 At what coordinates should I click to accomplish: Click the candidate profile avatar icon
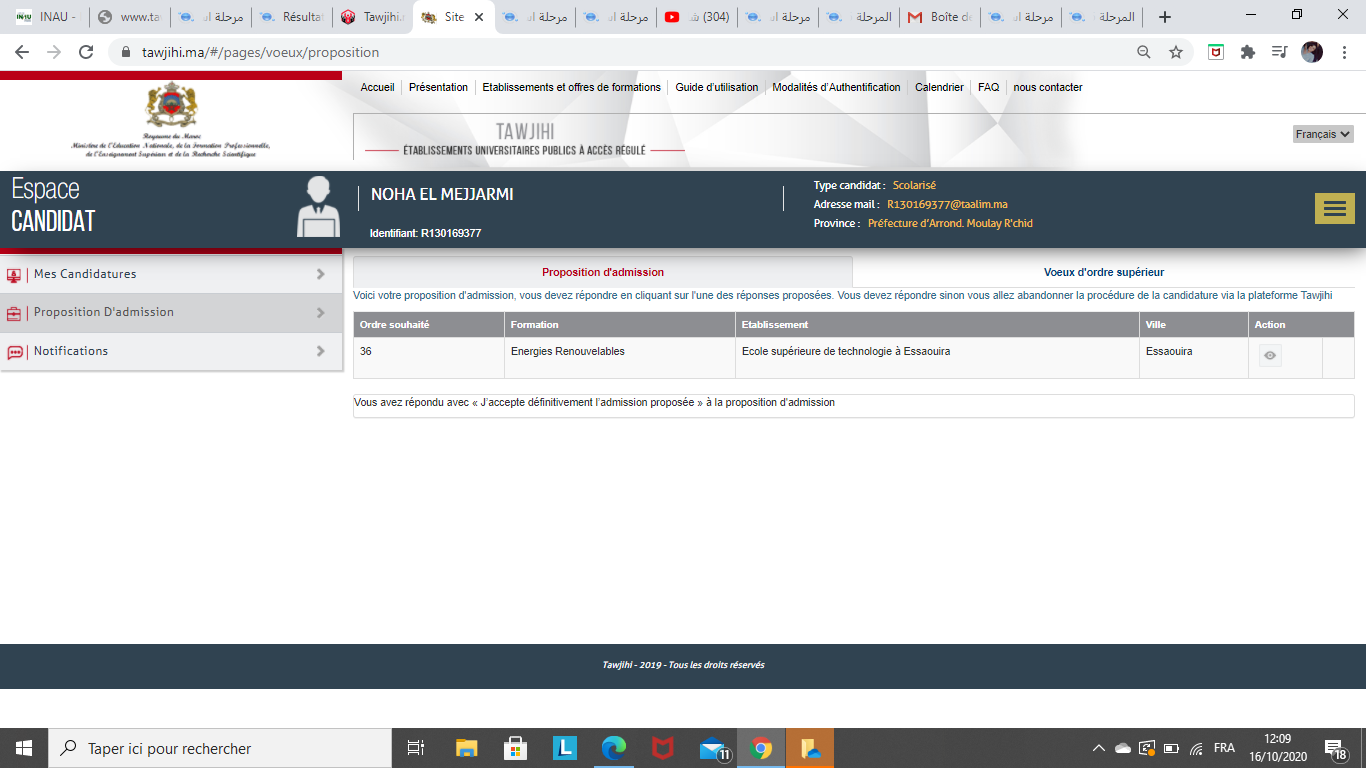point(318,207)
